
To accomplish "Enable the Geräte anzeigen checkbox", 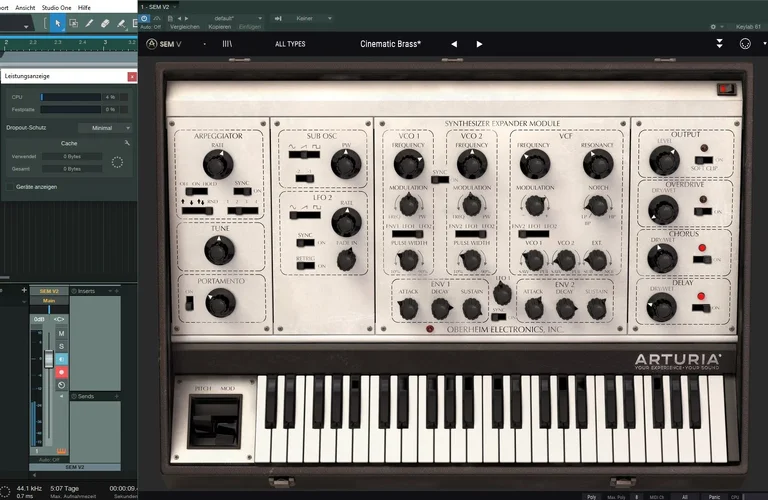I will click(x=10, y=187).
